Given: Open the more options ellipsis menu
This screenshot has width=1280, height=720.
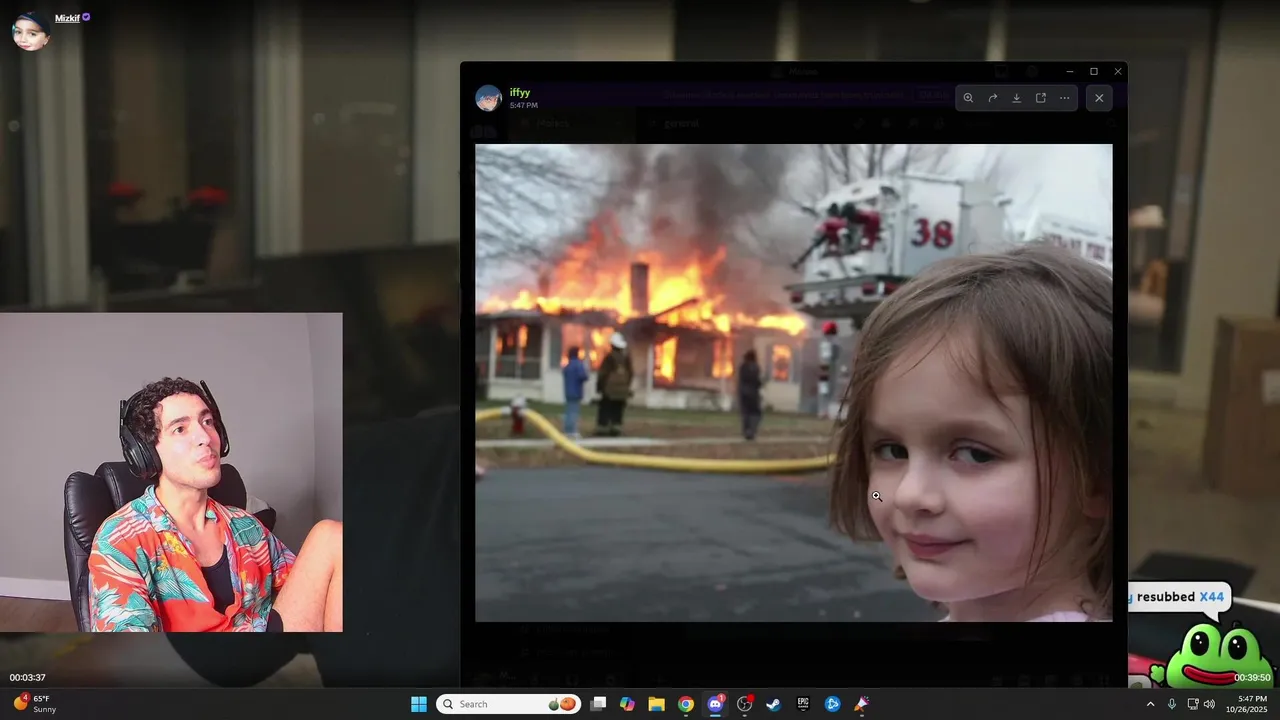Looking at the screenshot, I should tap(1064, 98).
